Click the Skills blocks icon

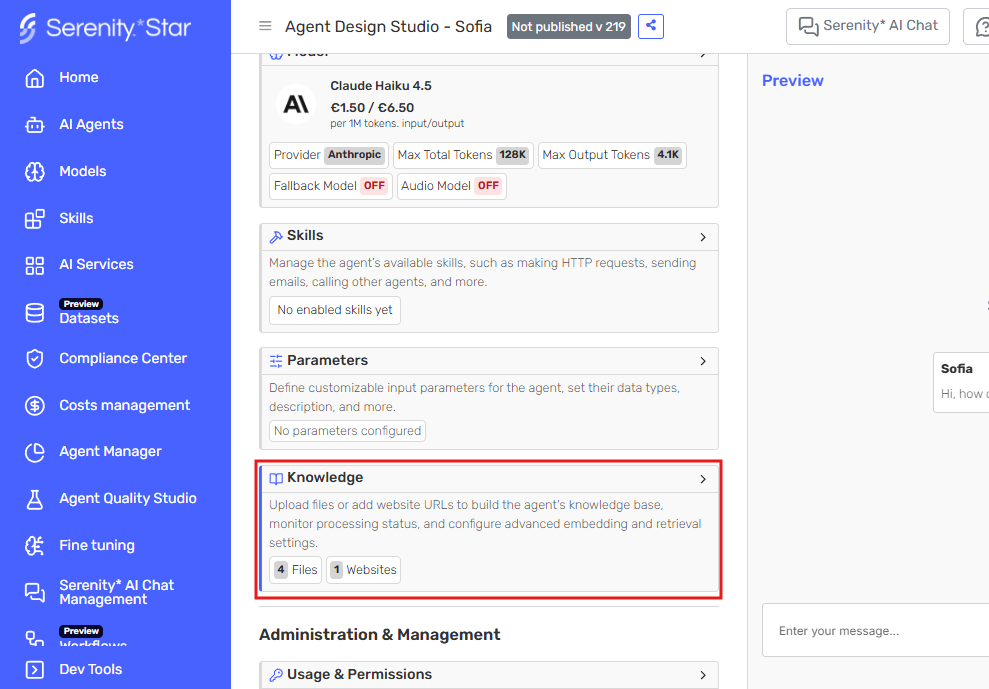[35, 218]
